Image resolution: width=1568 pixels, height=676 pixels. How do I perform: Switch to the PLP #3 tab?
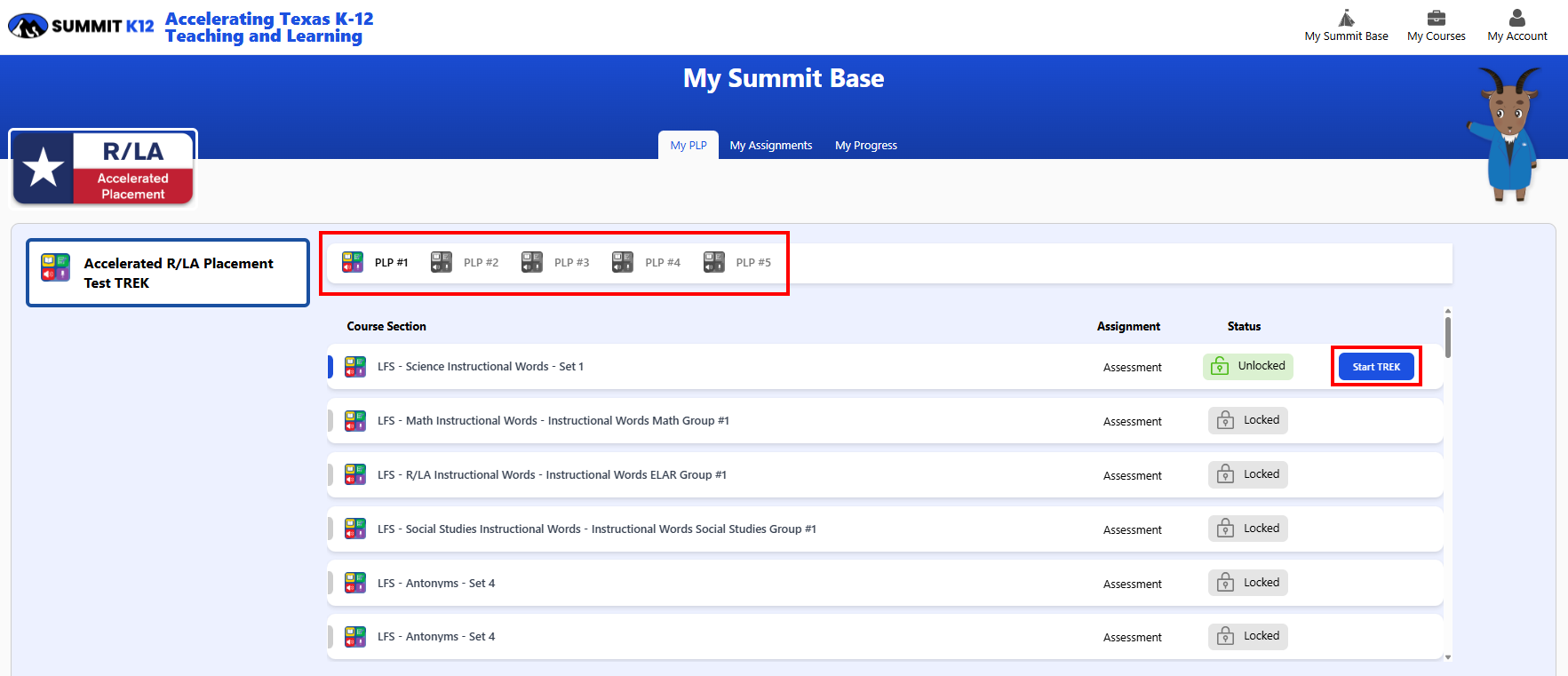coord(555,262)
